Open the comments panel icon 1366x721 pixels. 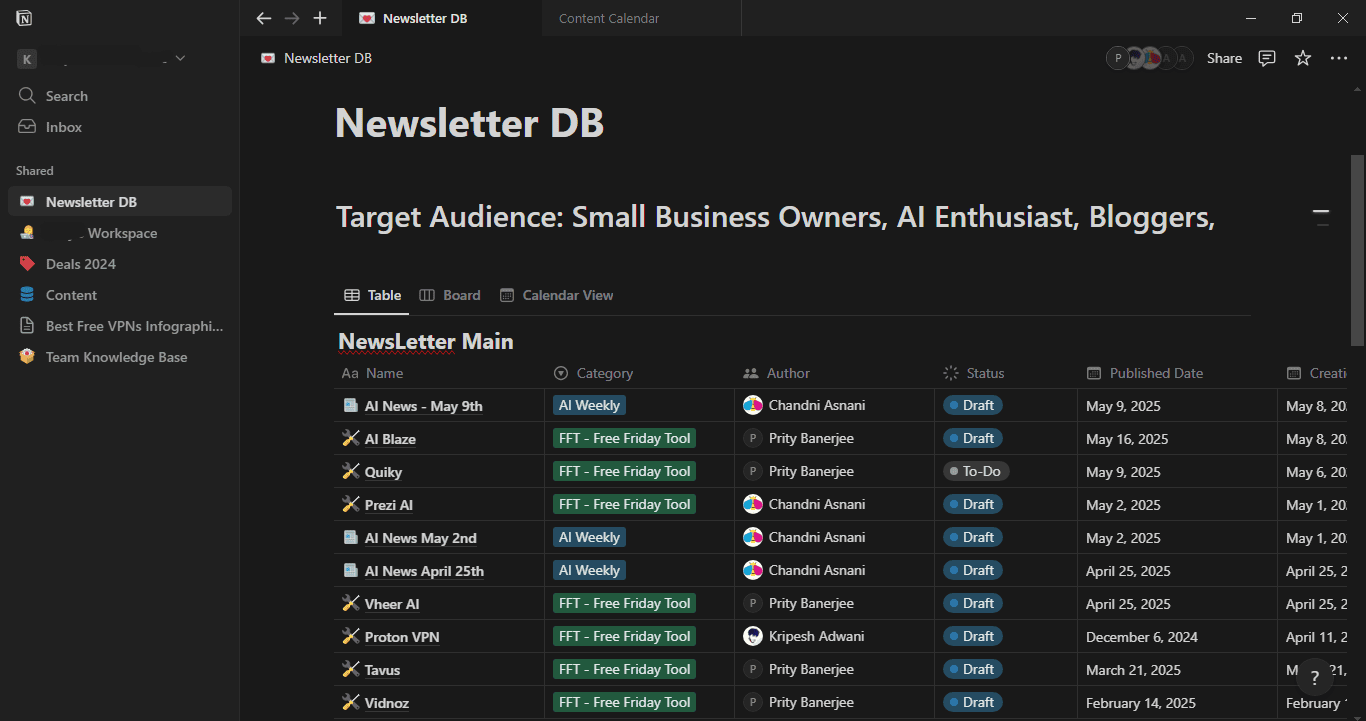pos(1267,58)
